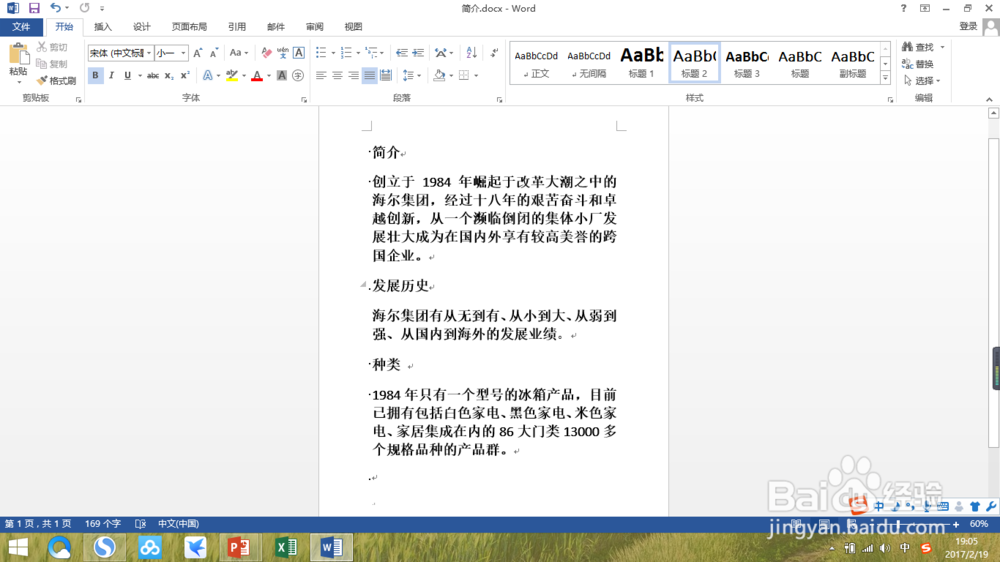This screenshot has height=562, width=1000.
Task: Open the Find 查找 dropdown arrow
Action: 942,47
